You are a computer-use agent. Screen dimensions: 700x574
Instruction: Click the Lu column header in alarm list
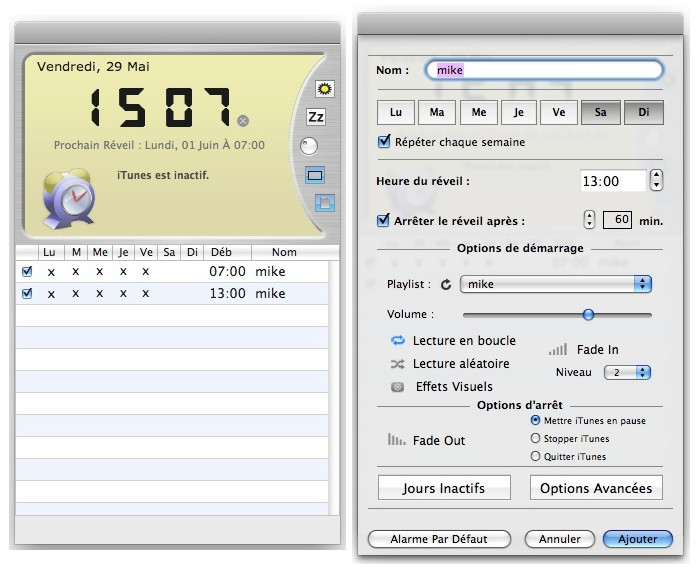51,252
